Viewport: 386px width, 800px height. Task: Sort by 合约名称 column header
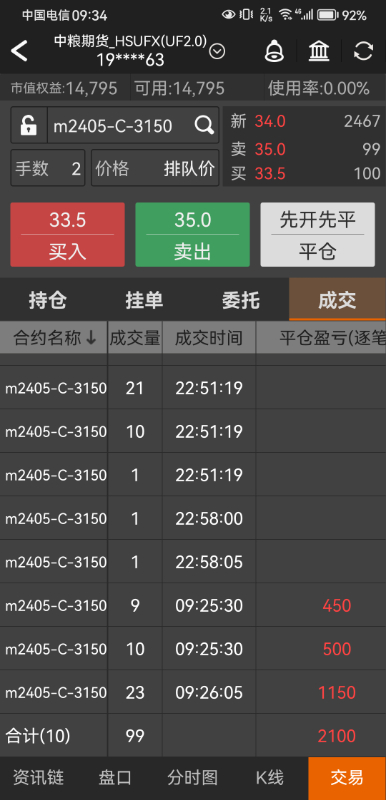[54, 338]
